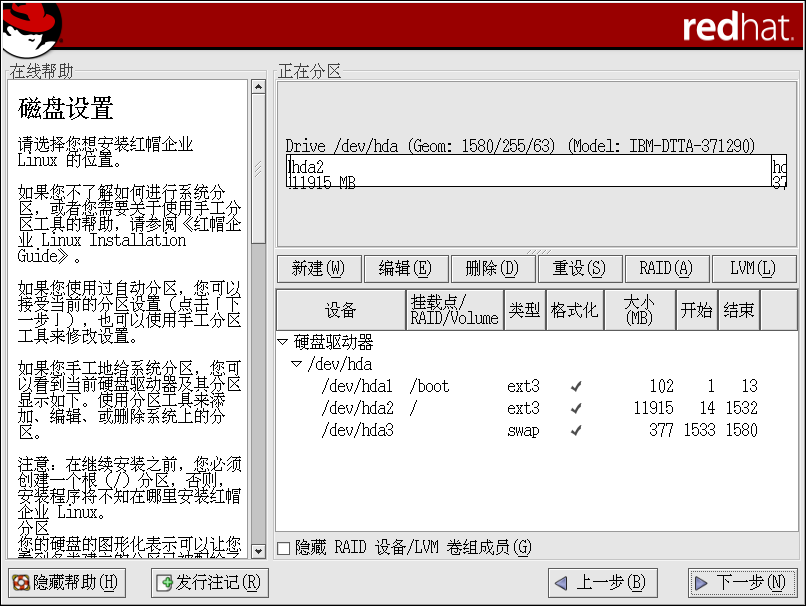806x606 pixels.
Task: Click the help panel scroll up arrow
Action: tap(259, 86)
